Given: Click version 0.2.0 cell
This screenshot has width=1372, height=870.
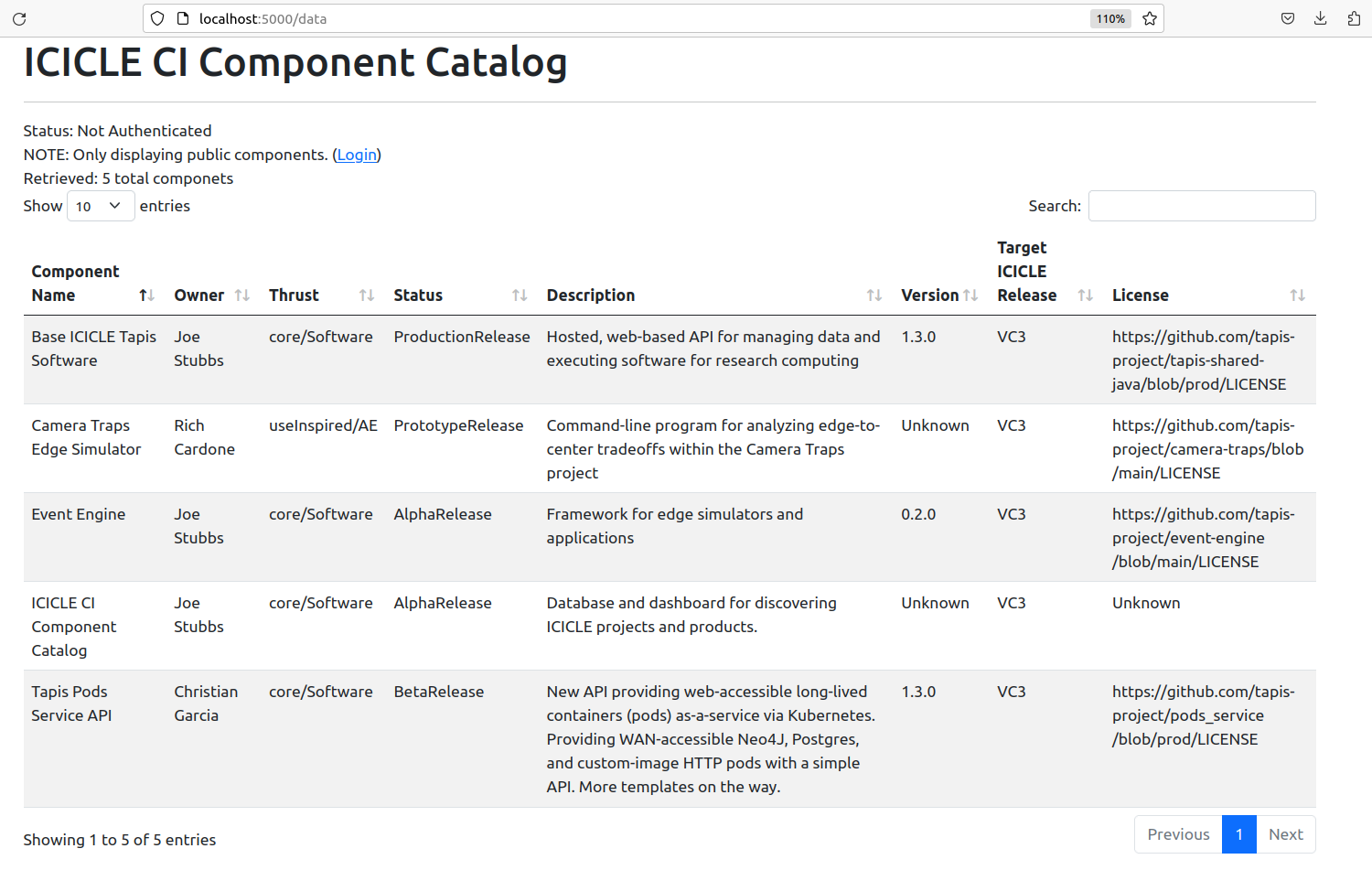Looking at the screenshot, I should 918,514.
